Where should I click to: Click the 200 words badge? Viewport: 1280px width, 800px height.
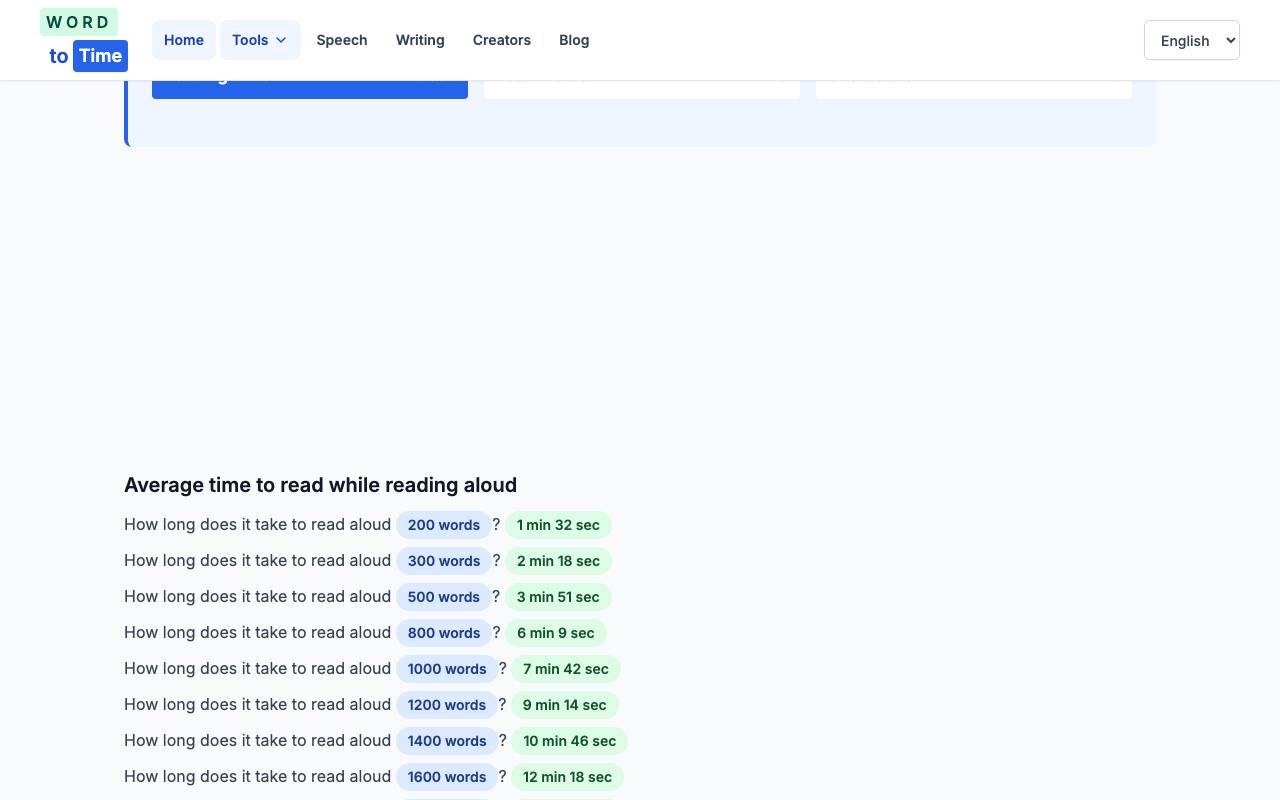tap(444, 525)
